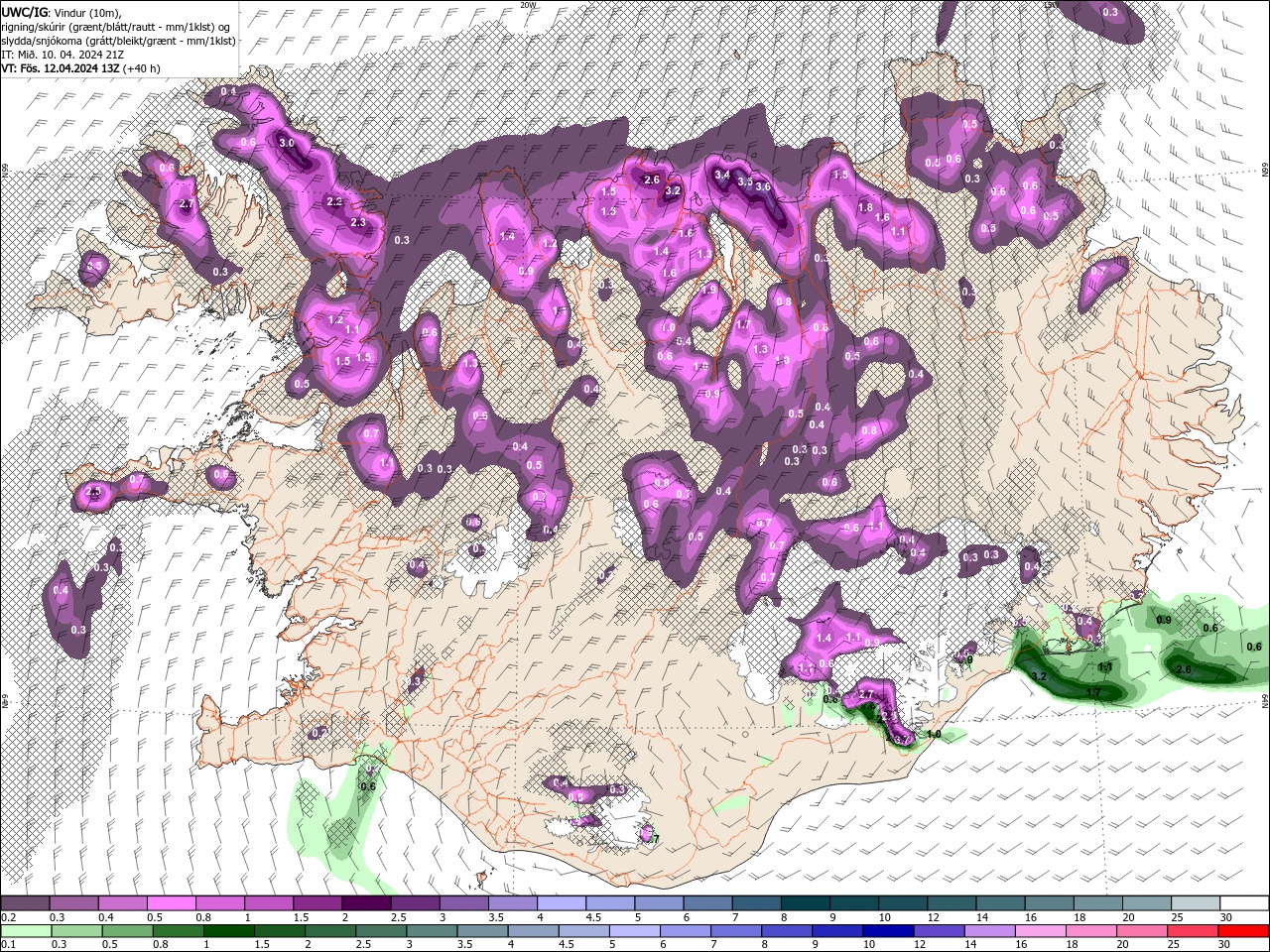Pick the light grey upper-legend swatch between 25 and 30
Viewport: 1270px width, 952px height.
coord(1196,903)
